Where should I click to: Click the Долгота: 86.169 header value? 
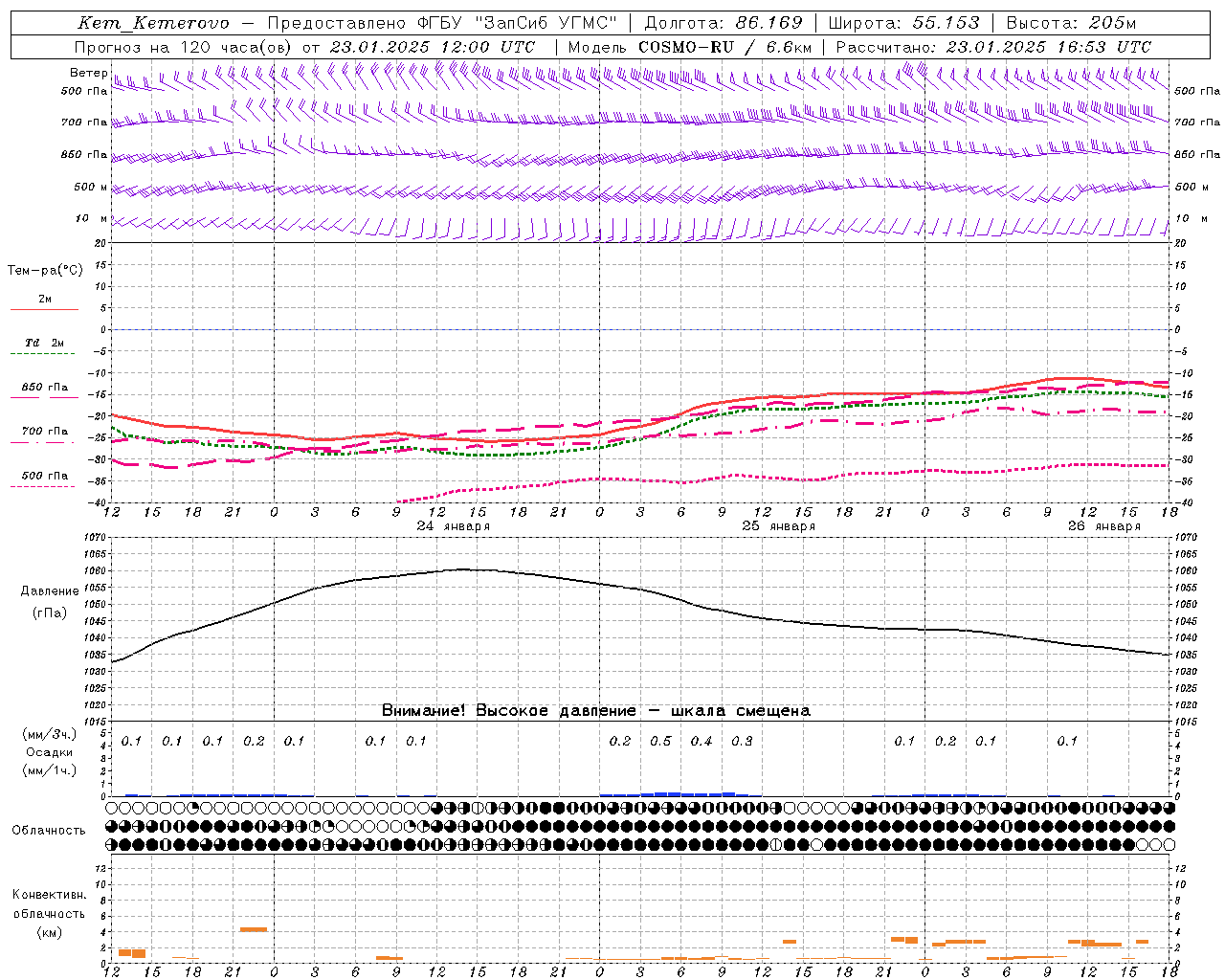pyautogui.click(x=724, y=23)
